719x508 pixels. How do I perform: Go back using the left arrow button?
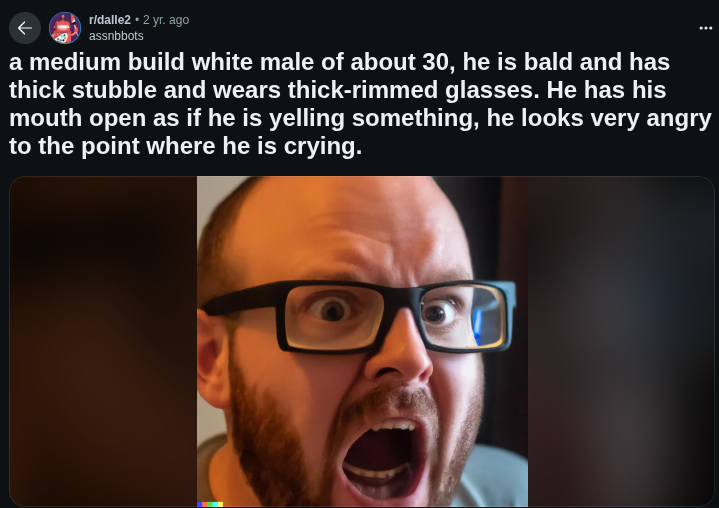[25, 28]
